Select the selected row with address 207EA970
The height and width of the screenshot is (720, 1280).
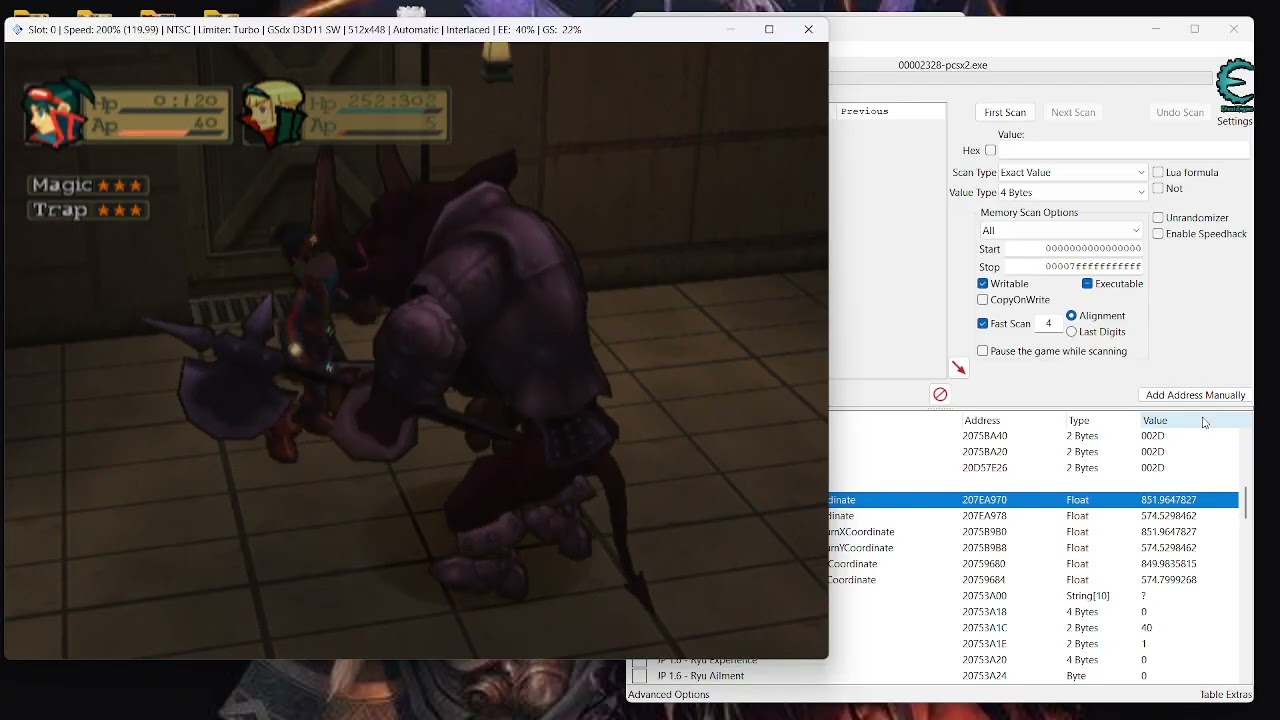click(1034, 500)
